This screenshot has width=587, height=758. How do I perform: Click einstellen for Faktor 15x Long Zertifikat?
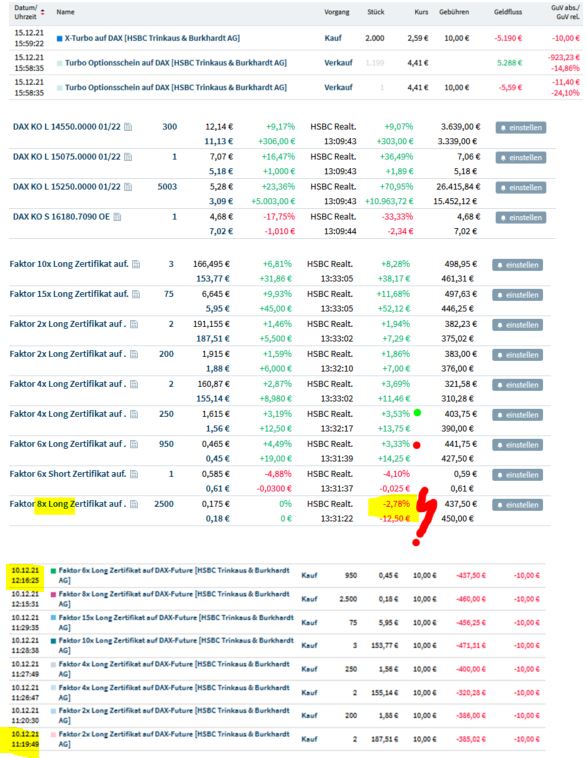(x=517, y=295)
